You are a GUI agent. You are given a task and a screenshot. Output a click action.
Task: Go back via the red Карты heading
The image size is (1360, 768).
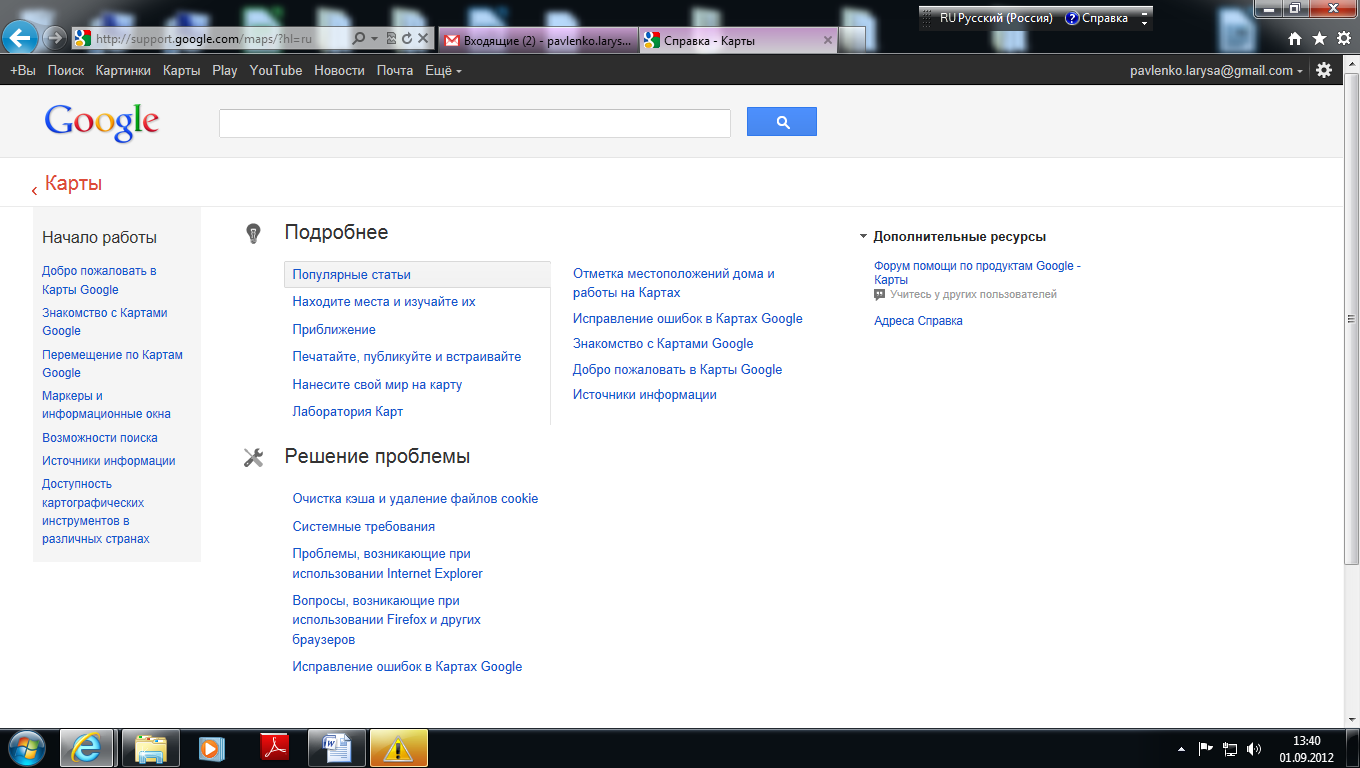point(73,184)
